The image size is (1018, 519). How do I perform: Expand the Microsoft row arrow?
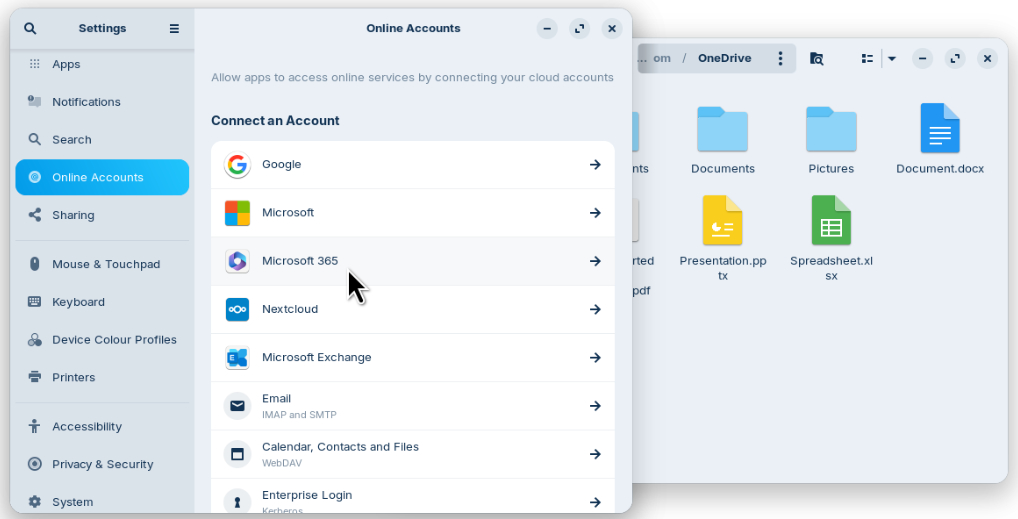pos(595,213)
